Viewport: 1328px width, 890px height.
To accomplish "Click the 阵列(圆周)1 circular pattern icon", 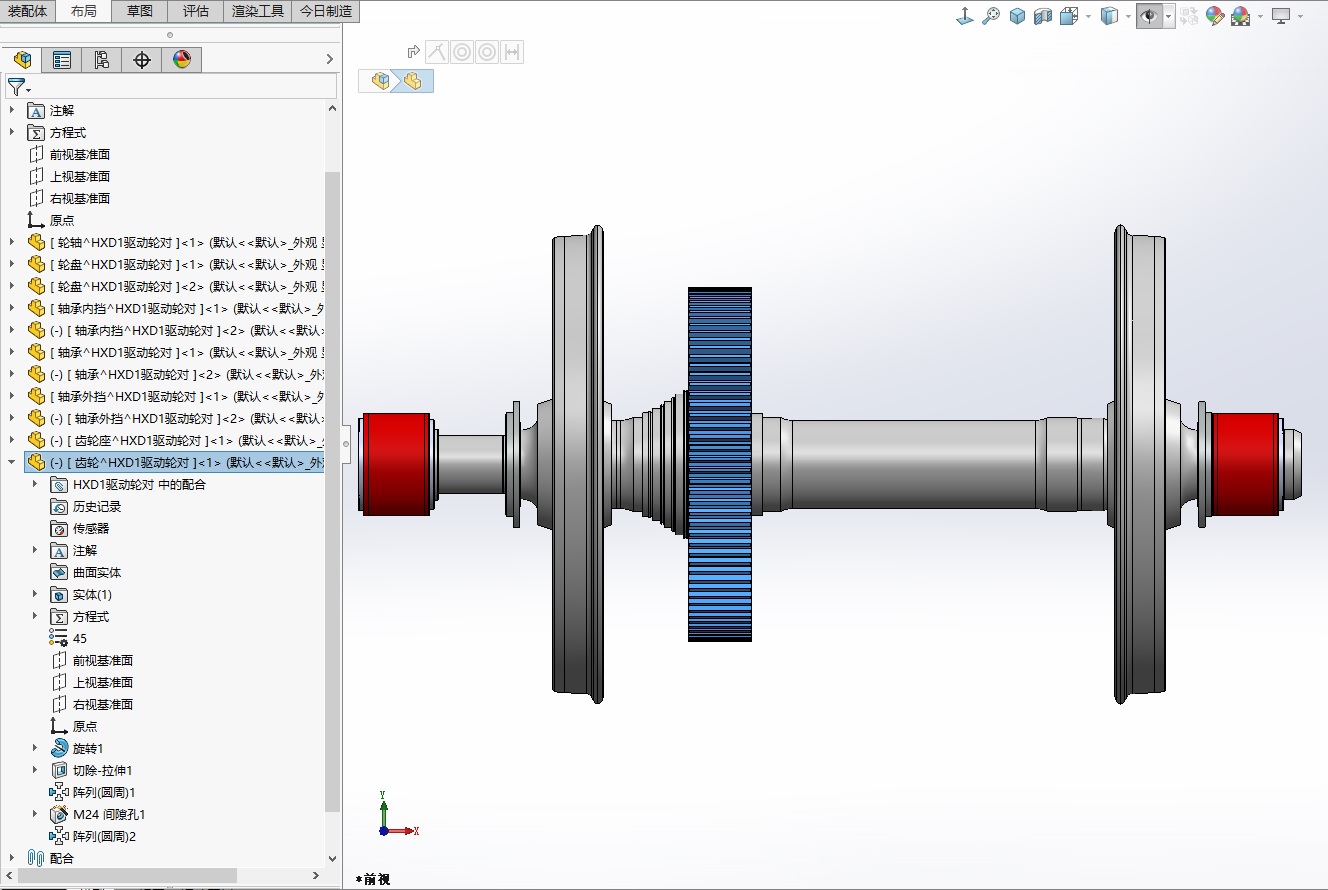I will (x=59, y=792).
